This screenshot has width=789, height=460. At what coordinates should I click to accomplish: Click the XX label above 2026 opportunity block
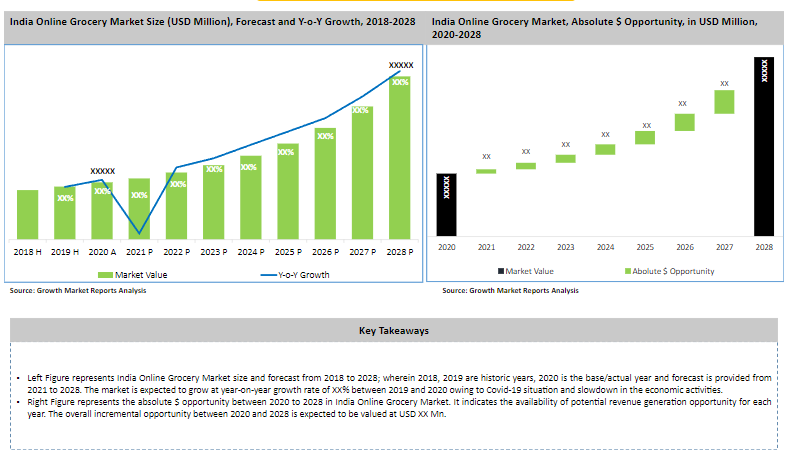tap(682, 103)
